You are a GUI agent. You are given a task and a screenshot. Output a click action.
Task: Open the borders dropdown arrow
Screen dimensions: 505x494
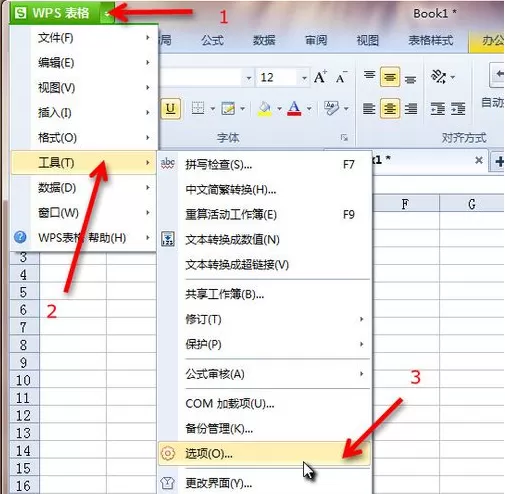coord(212,109)
